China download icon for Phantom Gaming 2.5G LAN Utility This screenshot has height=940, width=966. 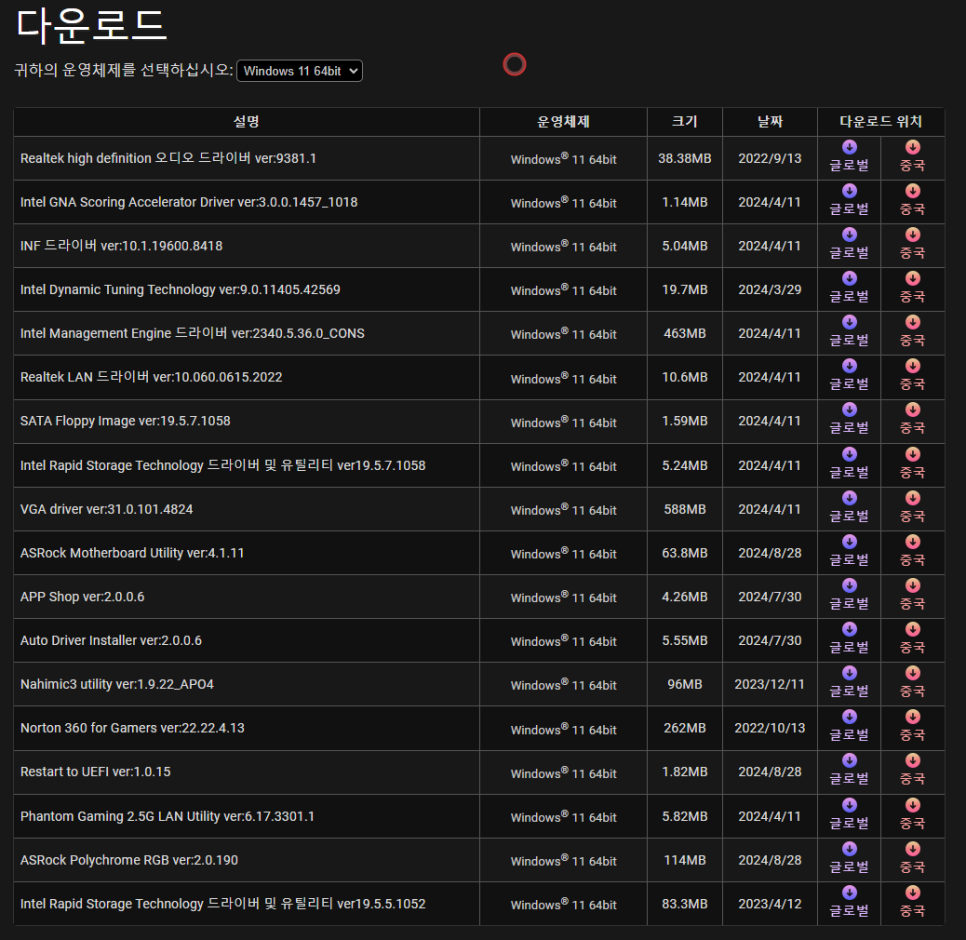pyautogui.click(x=912, y=805)
